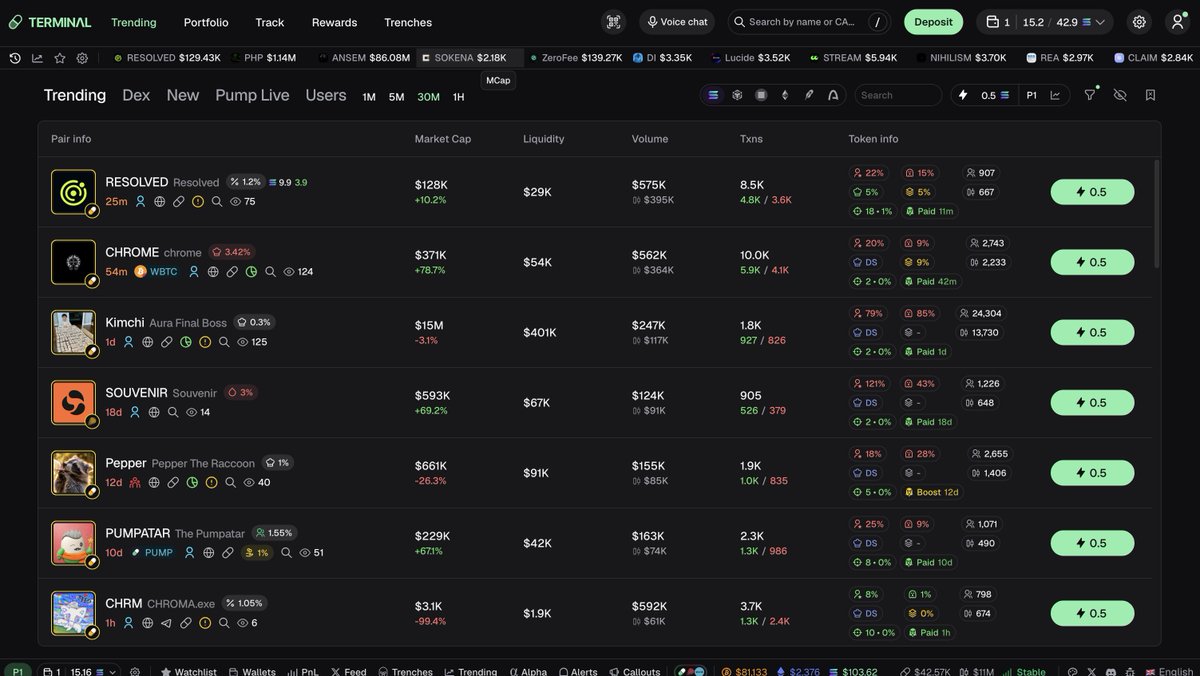Image resolution: width=1200 pixels, height=676 pixels.
Task: Expand the bottom-bar wallet 15.16 dropdown
Action: tap(77, 672)
